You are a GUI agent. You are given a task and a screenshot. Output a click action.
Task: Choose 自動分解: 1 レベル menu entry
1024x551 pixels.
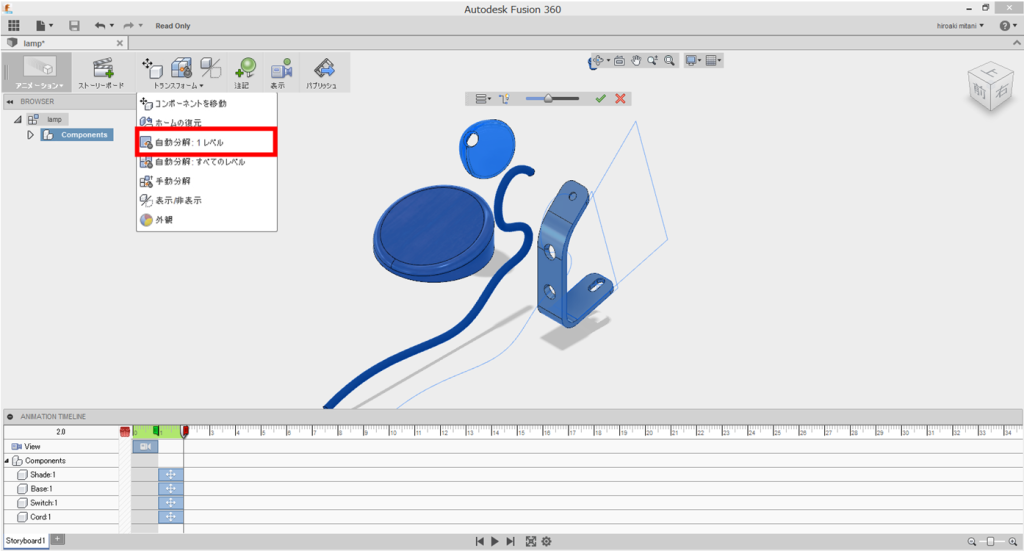click(x=206, y=142)
